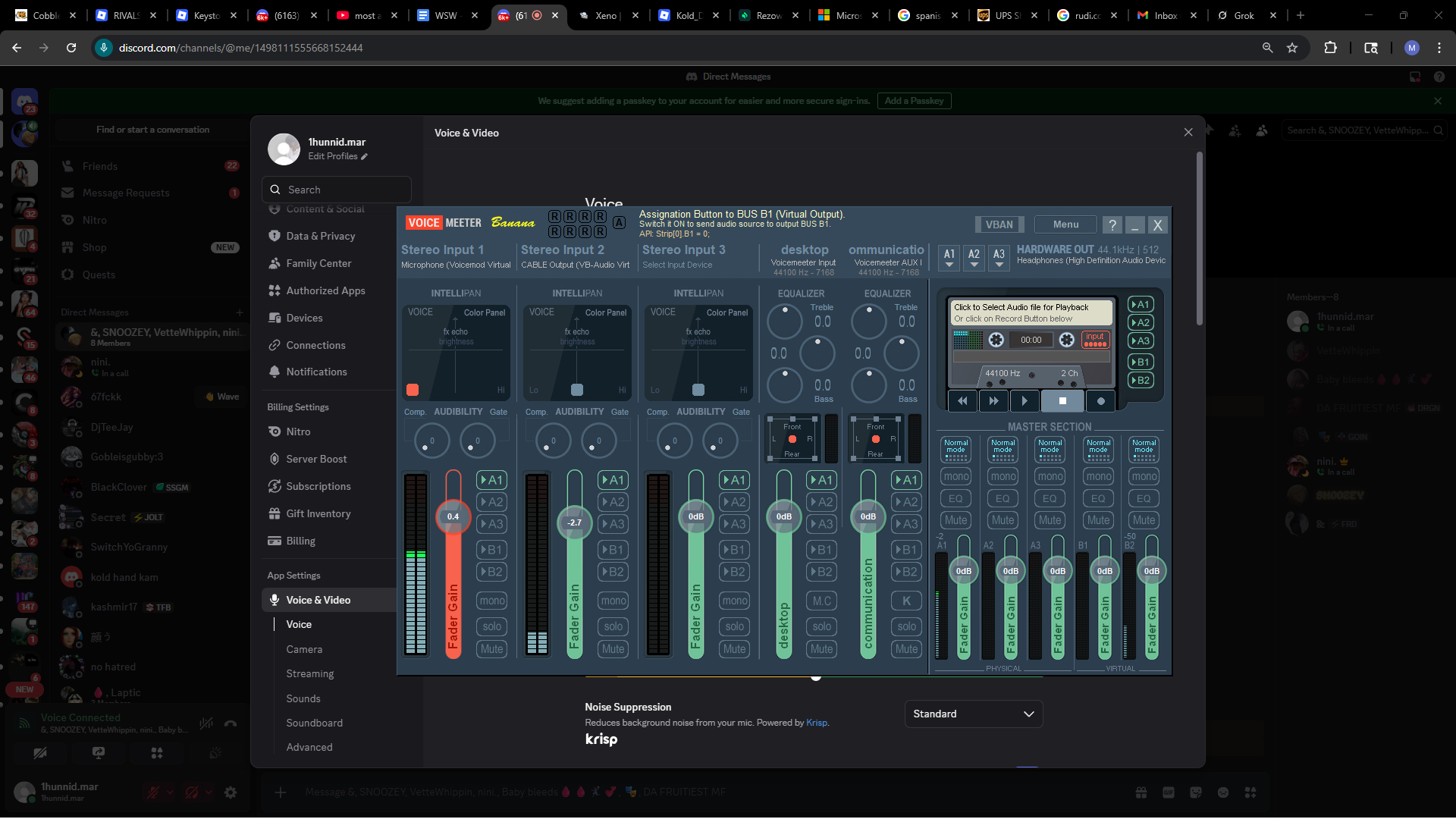Select the Streaming sub-tab
1456x819 pixels.
309,673
